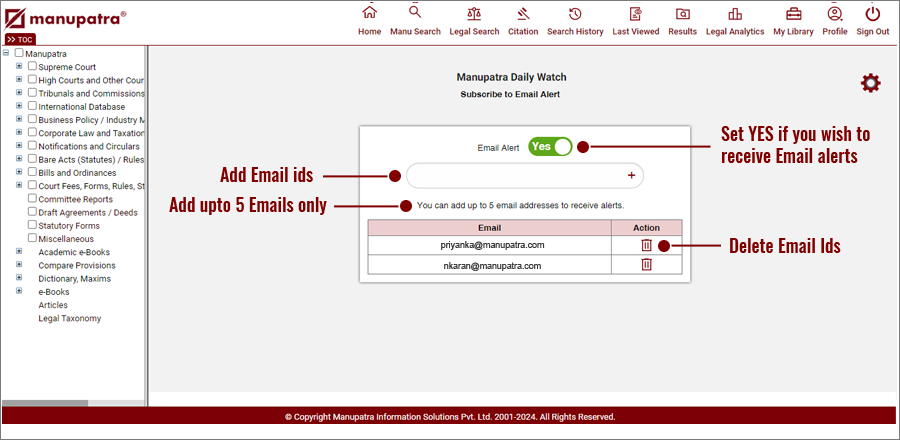The image size is (900, 440).
Task: Expand Tribunals and Commissions node
Action: 19,92
